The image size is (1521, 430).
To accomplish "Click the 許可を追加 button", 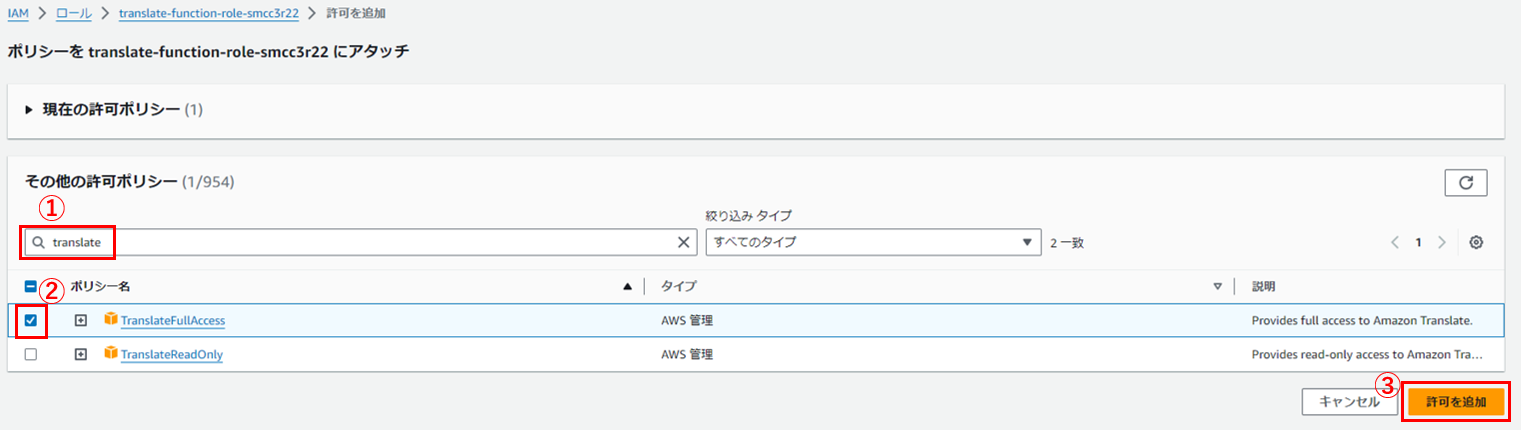I will tap(1456, 402).
